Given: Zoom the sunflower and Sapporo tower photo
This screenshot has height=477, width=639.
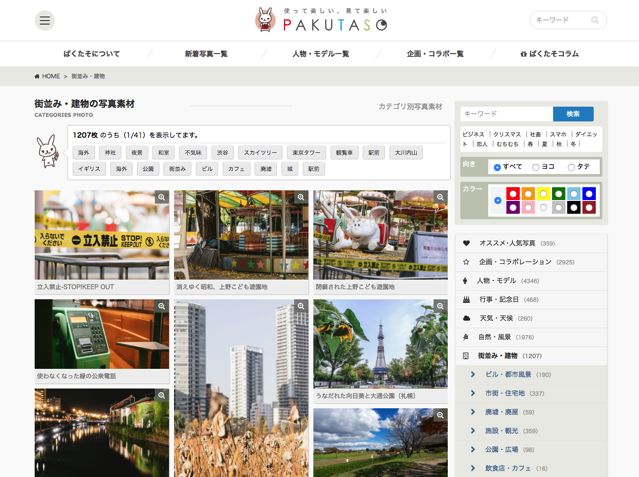Looking at the screenshot, I should (440, 306).
